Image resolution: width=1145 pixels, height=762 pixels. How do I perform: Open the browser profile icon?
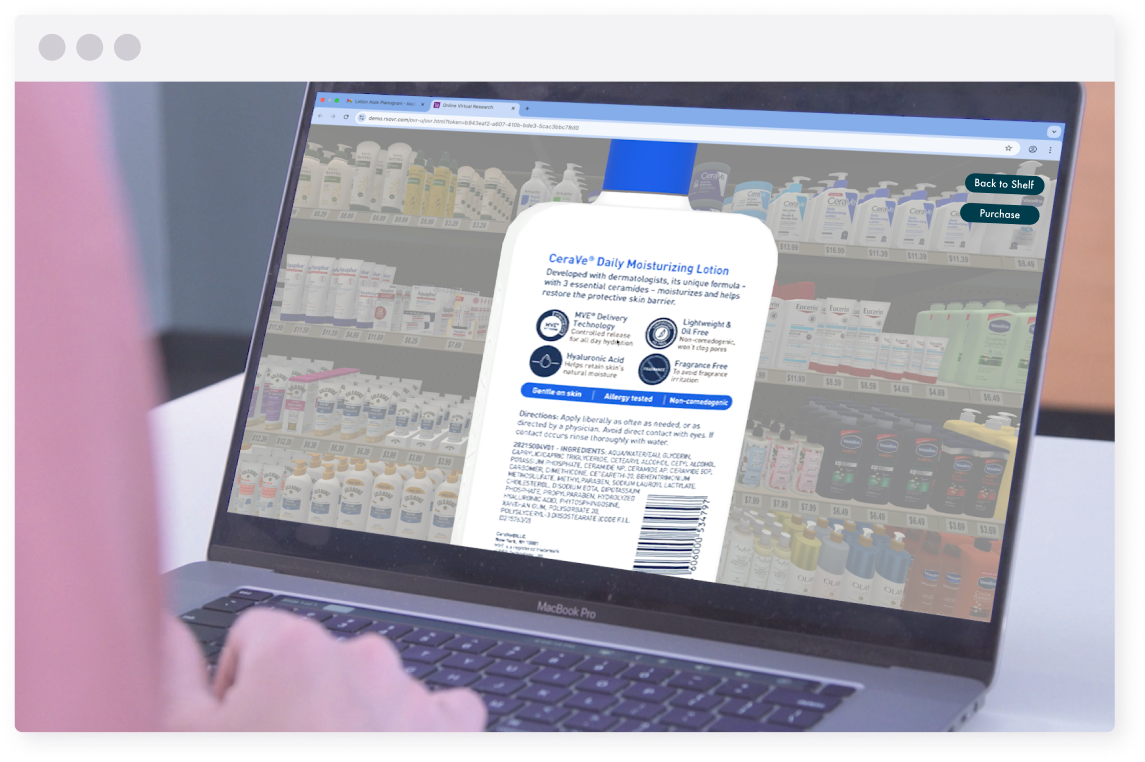tap(1032, 149)
